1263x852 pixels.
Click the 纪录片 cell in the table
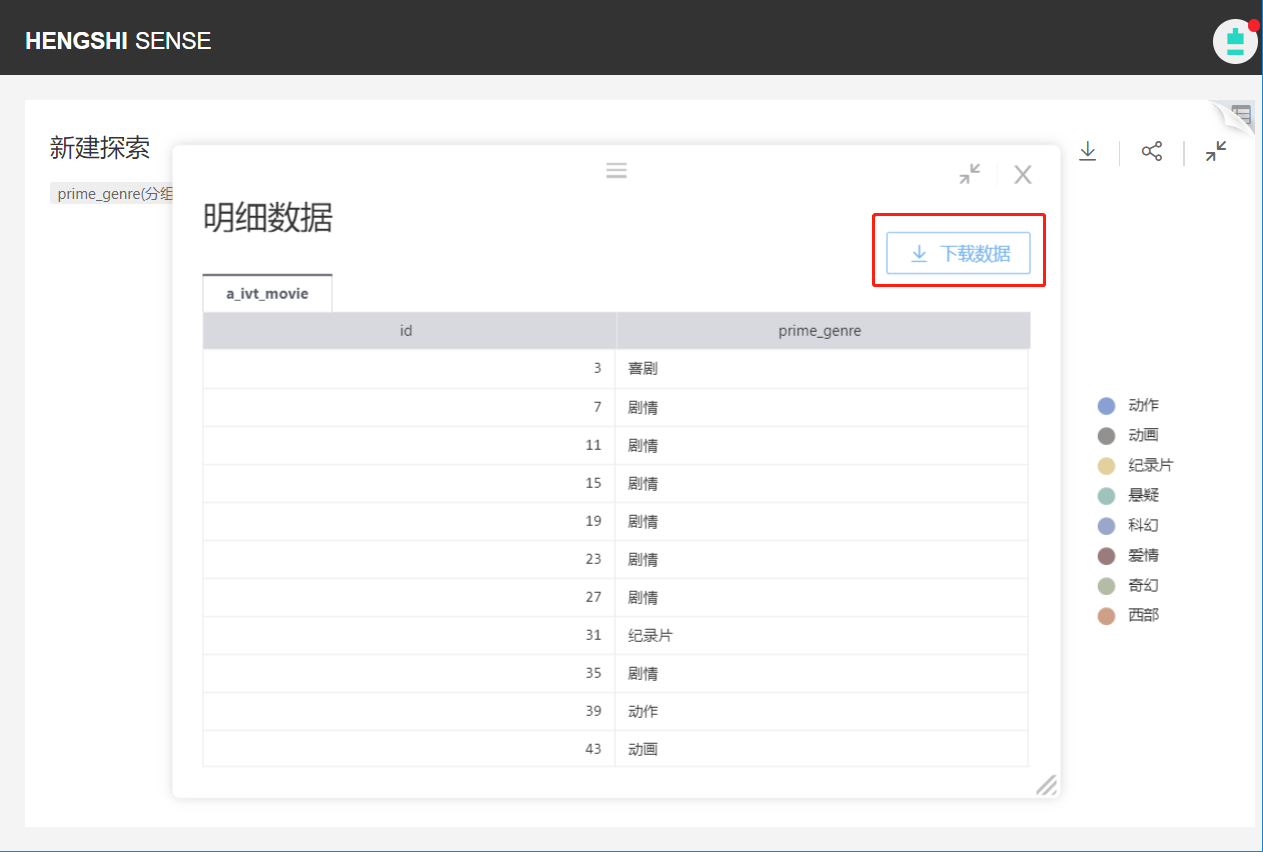coord(822,635)
